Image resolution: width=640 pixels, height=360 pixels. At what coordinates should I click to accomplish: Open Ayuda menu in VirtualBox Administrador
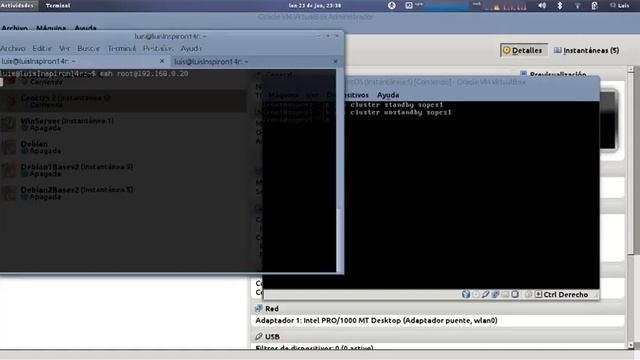point(85,28)
